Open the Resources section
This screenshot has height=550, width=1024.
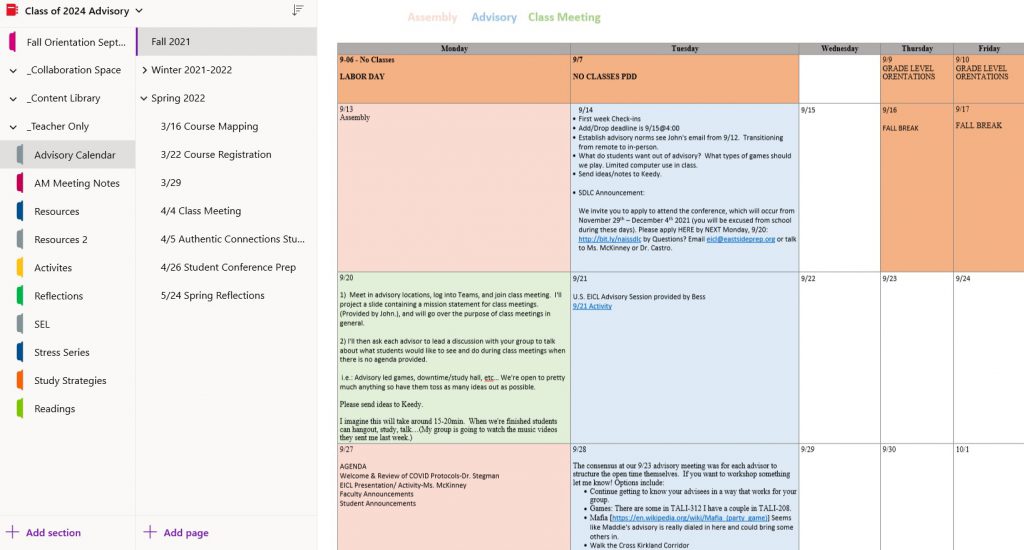[x=57, y=212]
